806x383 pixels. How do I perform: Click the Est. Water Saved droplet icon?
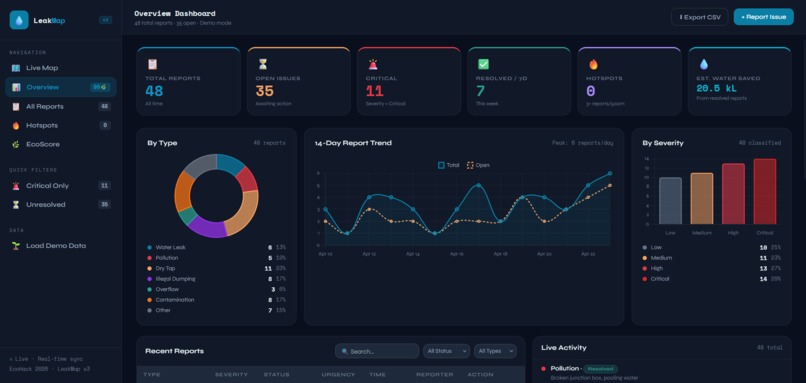(704, 64)
